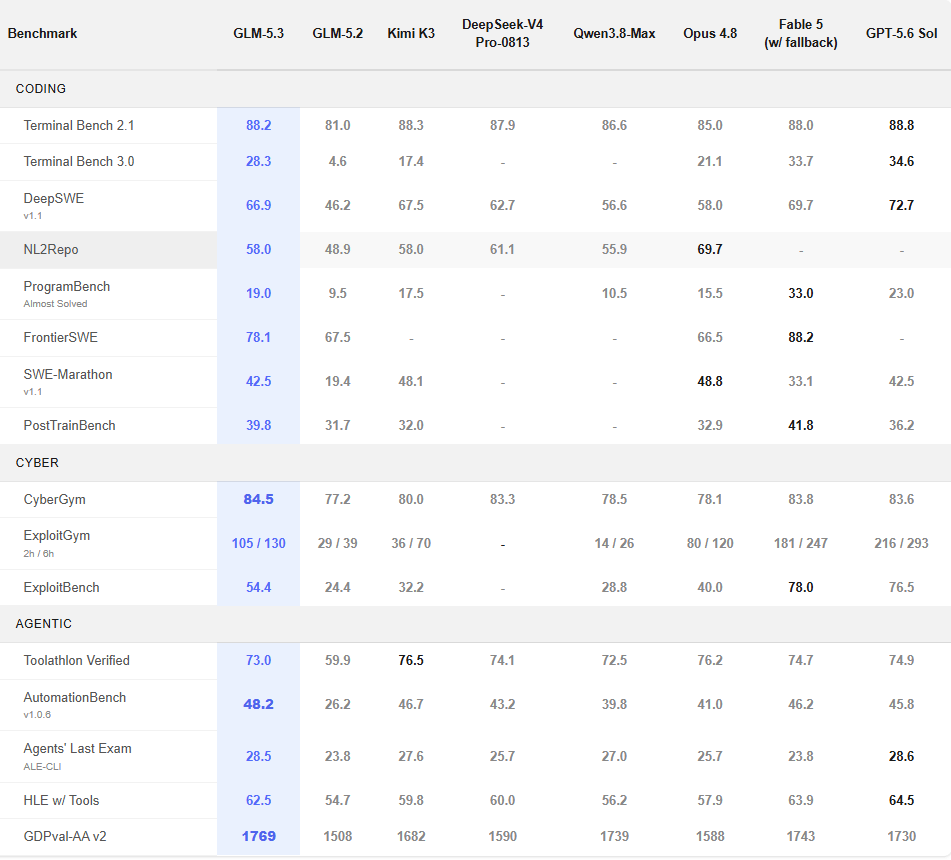The height and width of the screenshot is (860, 951).
Task: Click GLM-5.3 ExploitBench score 54.4
Action: click(x=258, y=587)
